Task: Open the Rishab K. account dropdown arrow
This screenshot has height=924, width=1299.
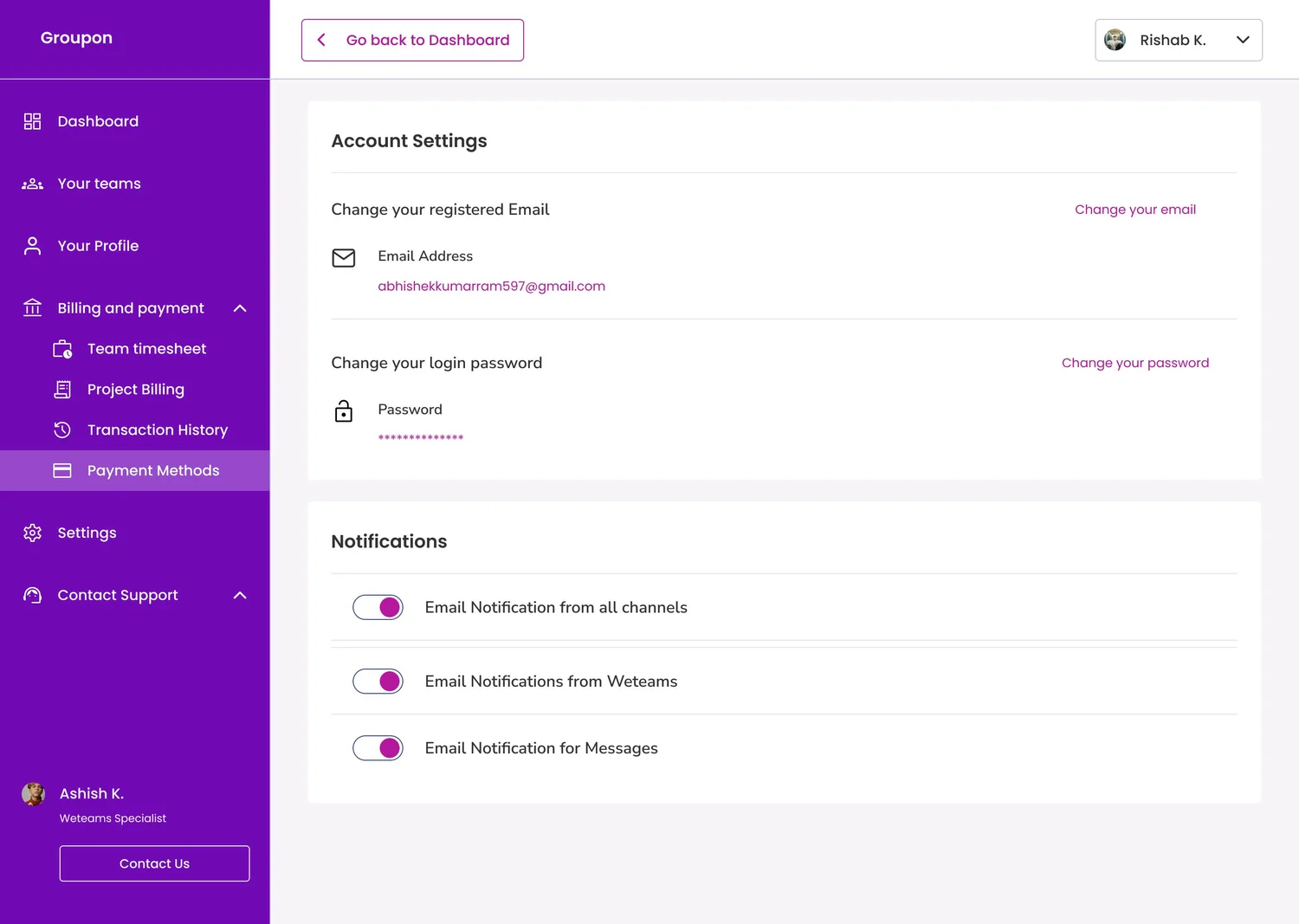Action: tap(1243, 40)
